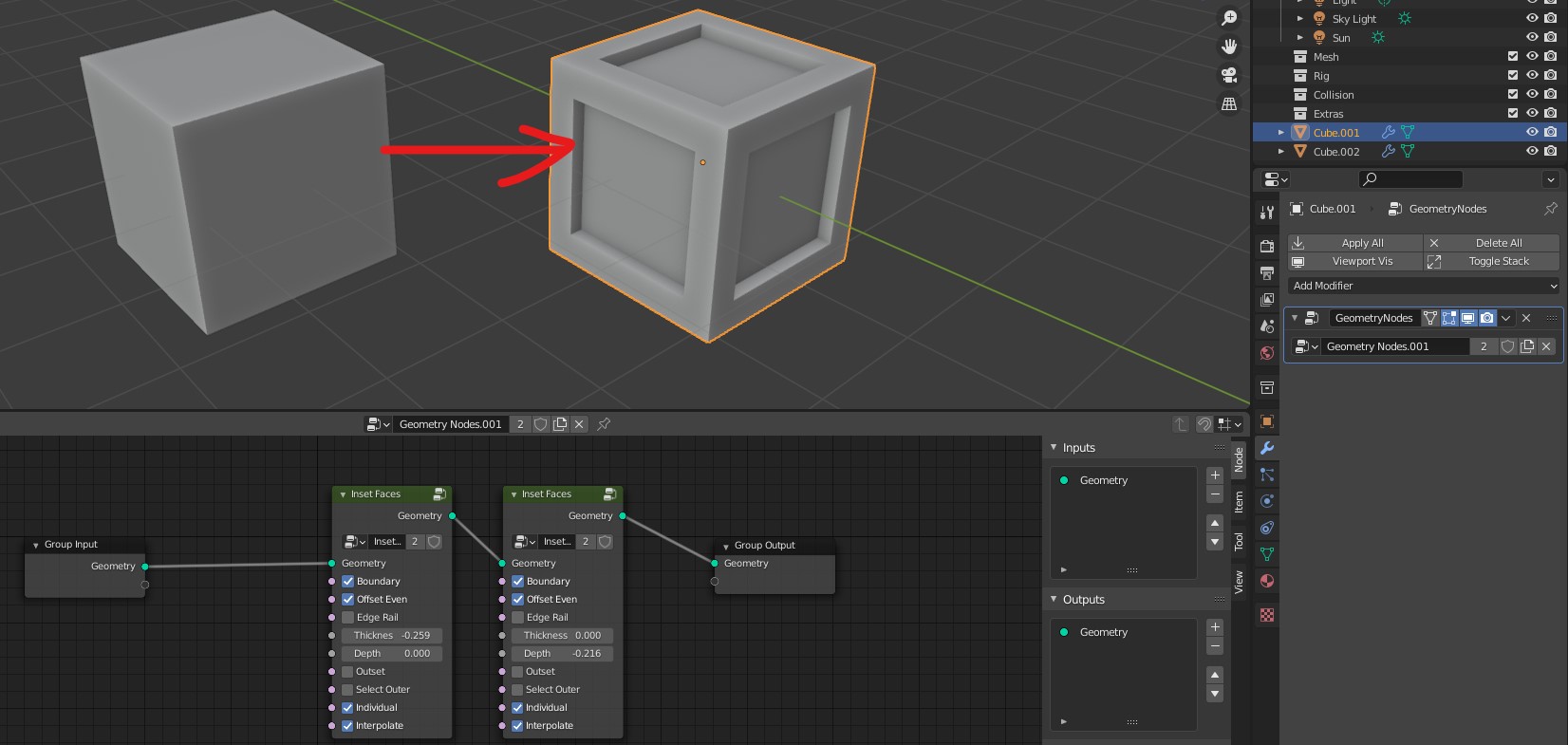1568x745 pixels.
Task: Enable Outset in the first Inset Faces node
Action: [347, 671]
